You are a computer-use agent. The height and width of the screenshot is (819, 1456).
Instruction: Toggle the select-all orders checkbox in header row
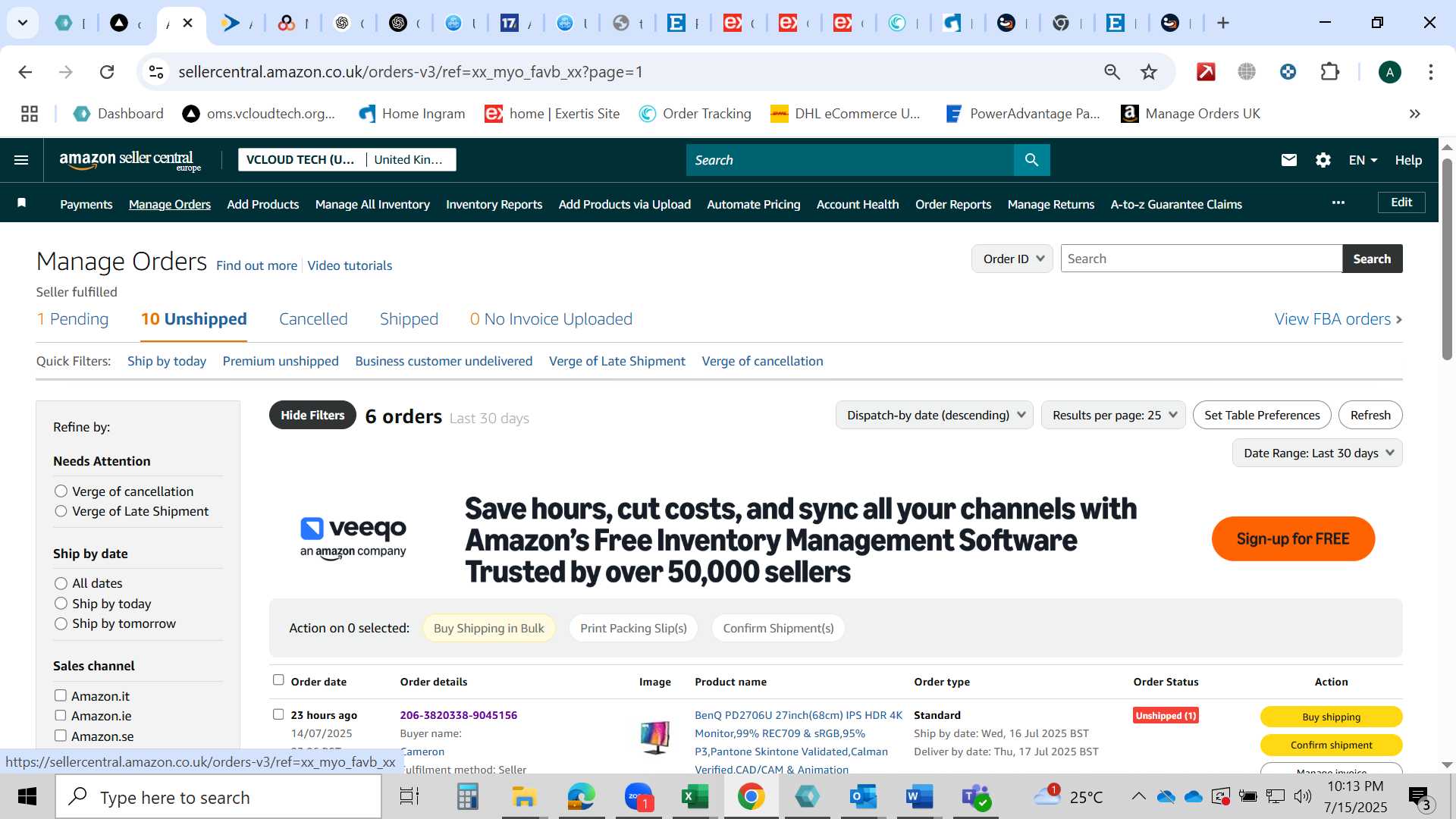(x=278, y=680)
